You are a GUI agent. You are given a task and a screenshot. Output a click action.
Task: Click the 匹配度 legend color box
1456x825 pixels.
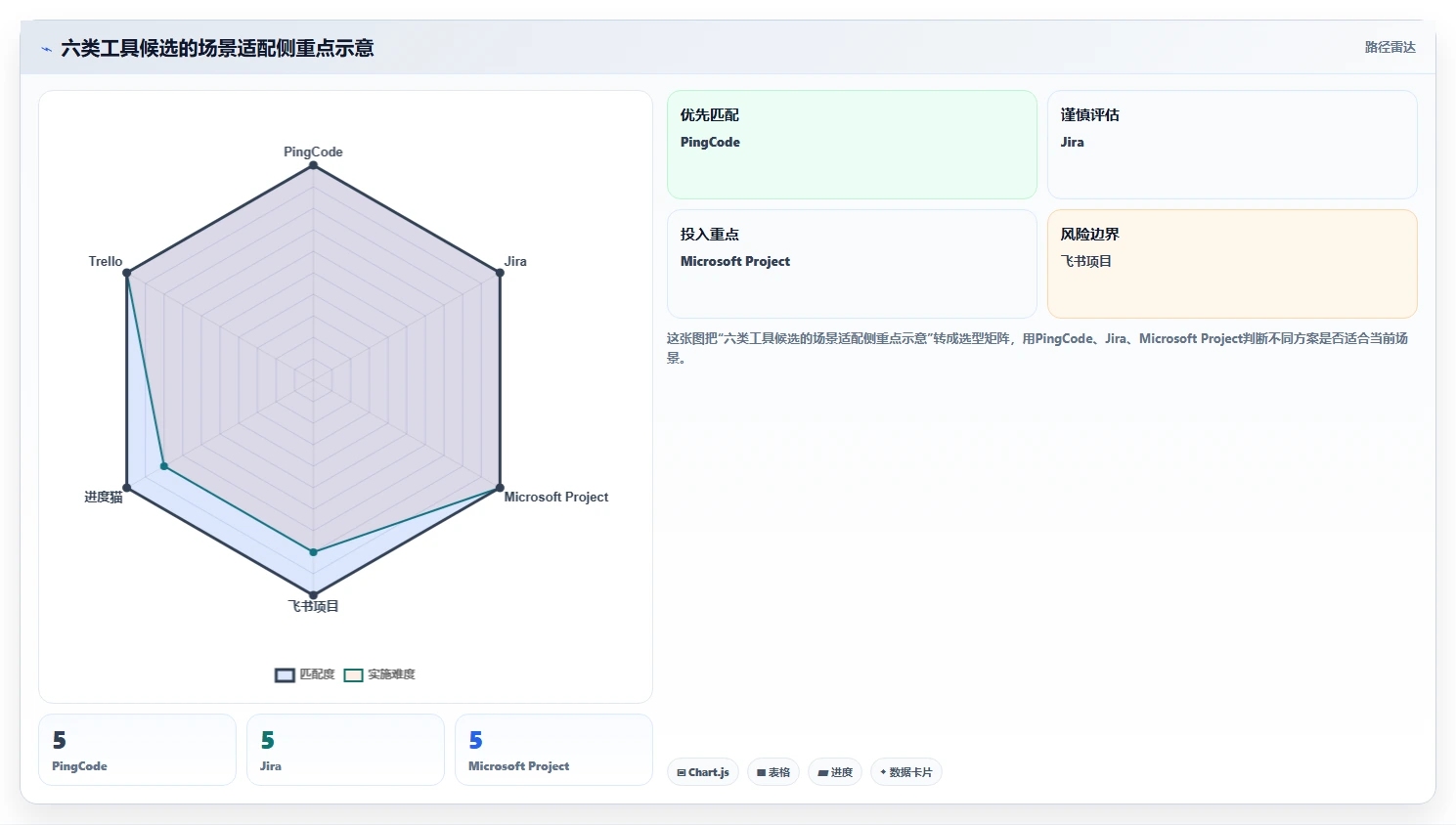point(285,675)
